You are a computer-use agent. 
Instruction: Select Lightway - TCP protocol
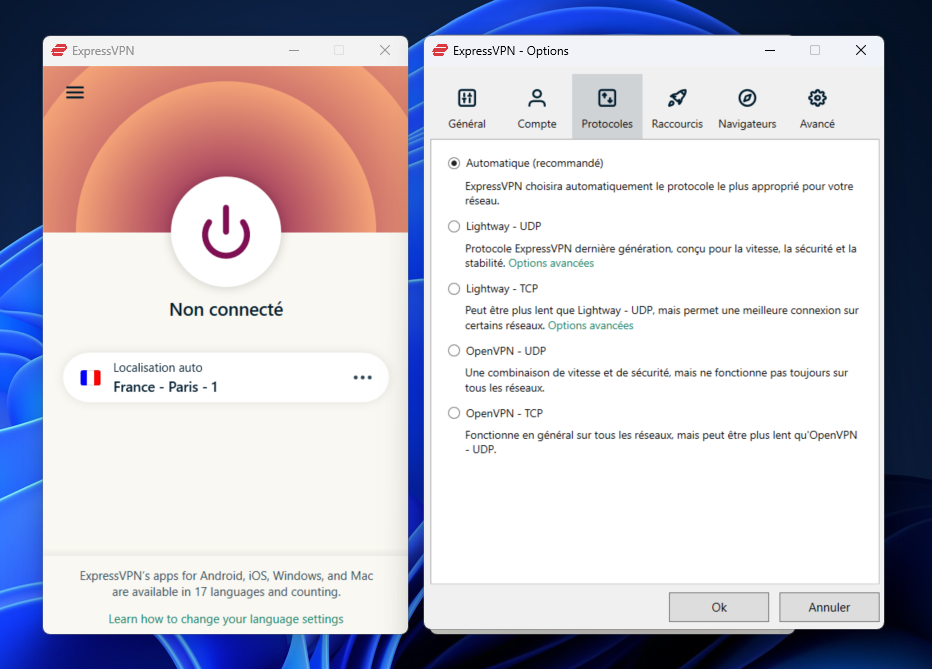(x=454, y=289)
